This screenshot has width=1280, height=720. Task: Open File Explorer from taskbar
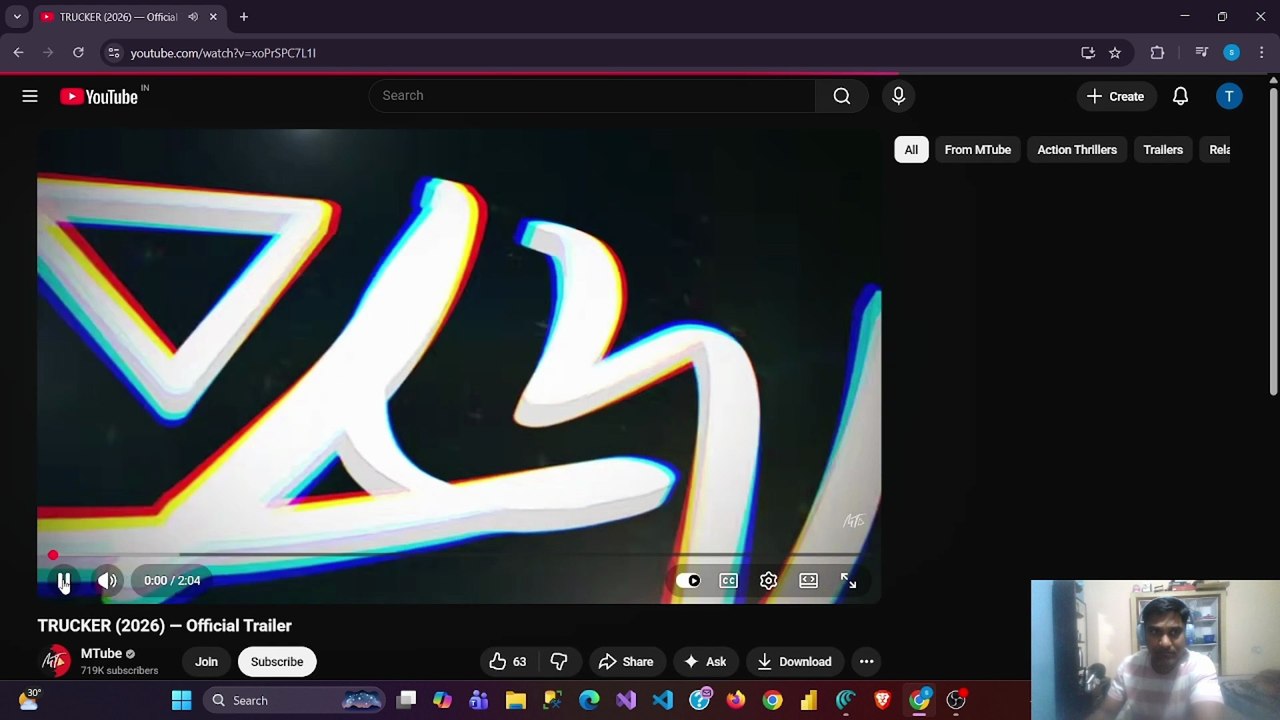(x=516, y=701)
